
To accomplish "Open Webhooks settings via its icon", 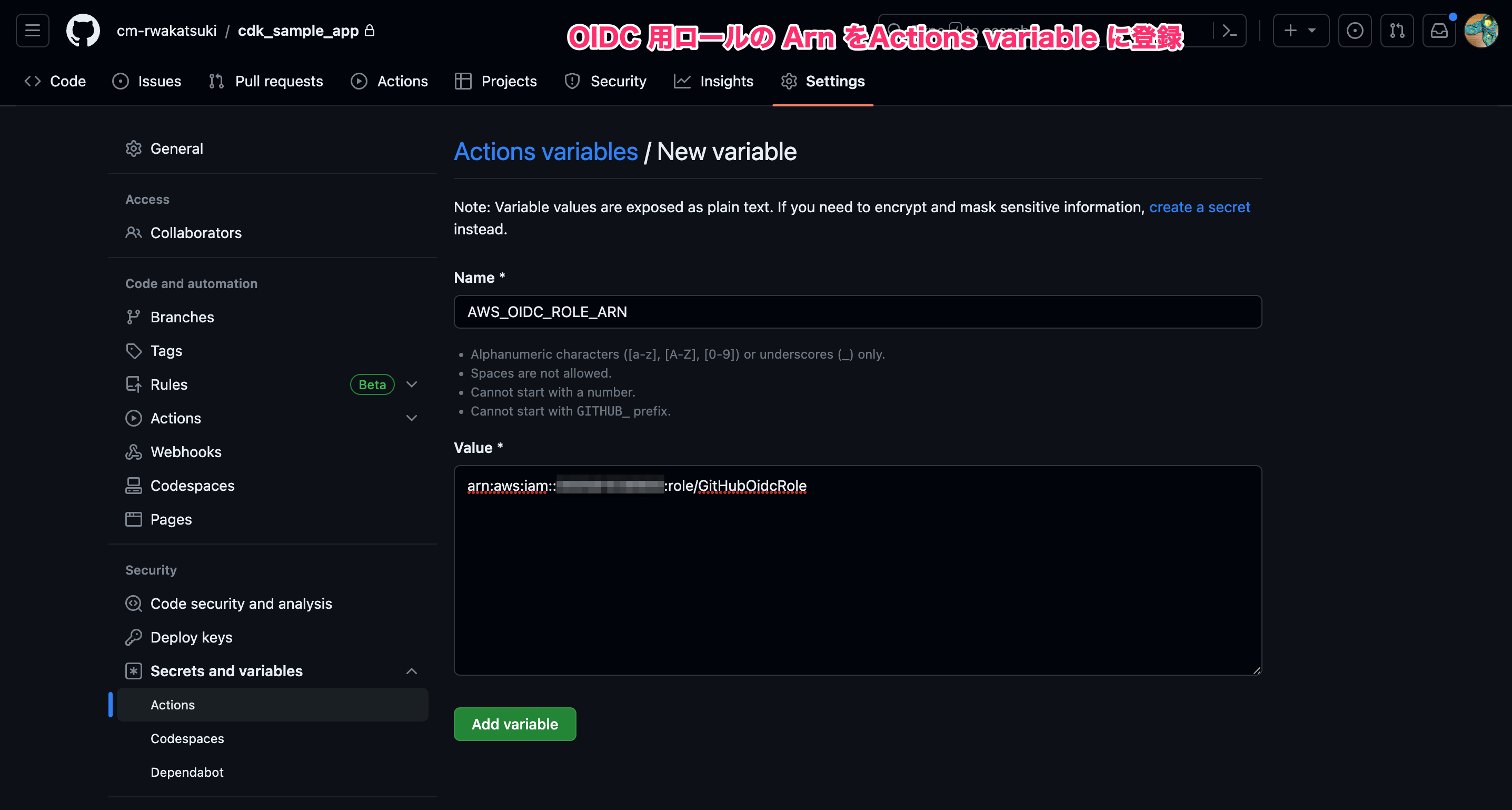I will click(134, 452).
